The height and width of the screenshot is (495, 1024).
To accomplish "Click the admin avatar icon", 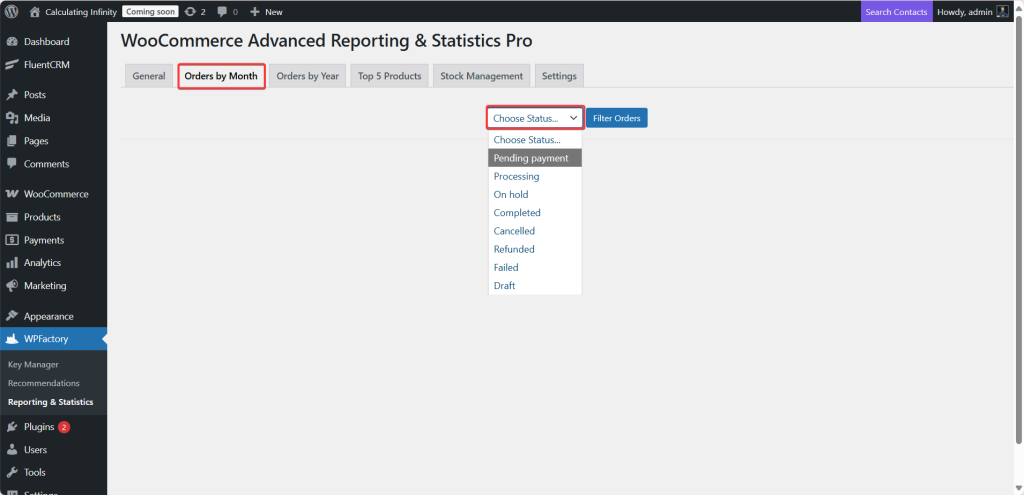I will pyautogui.click(x=1003, y=12).
